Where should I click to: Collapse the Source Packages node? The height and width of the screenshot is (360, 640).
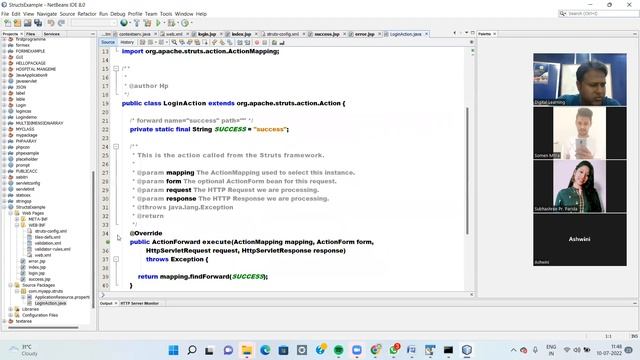tap(11, 285)
